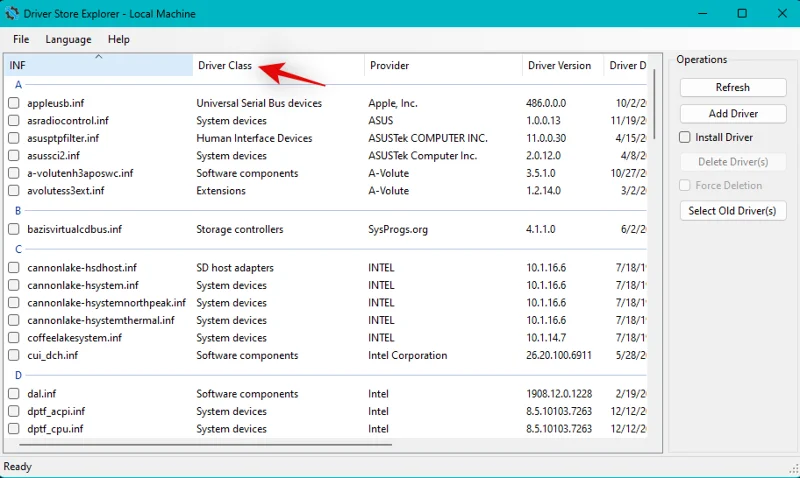Open the Language menu

68,39
